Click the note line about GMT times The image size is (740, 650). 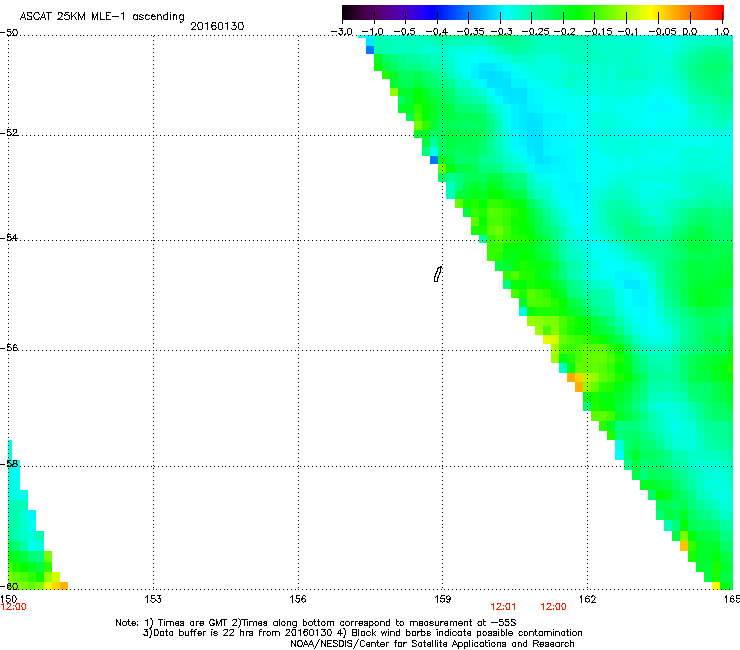pyautogui.click(x=316, y=623)
